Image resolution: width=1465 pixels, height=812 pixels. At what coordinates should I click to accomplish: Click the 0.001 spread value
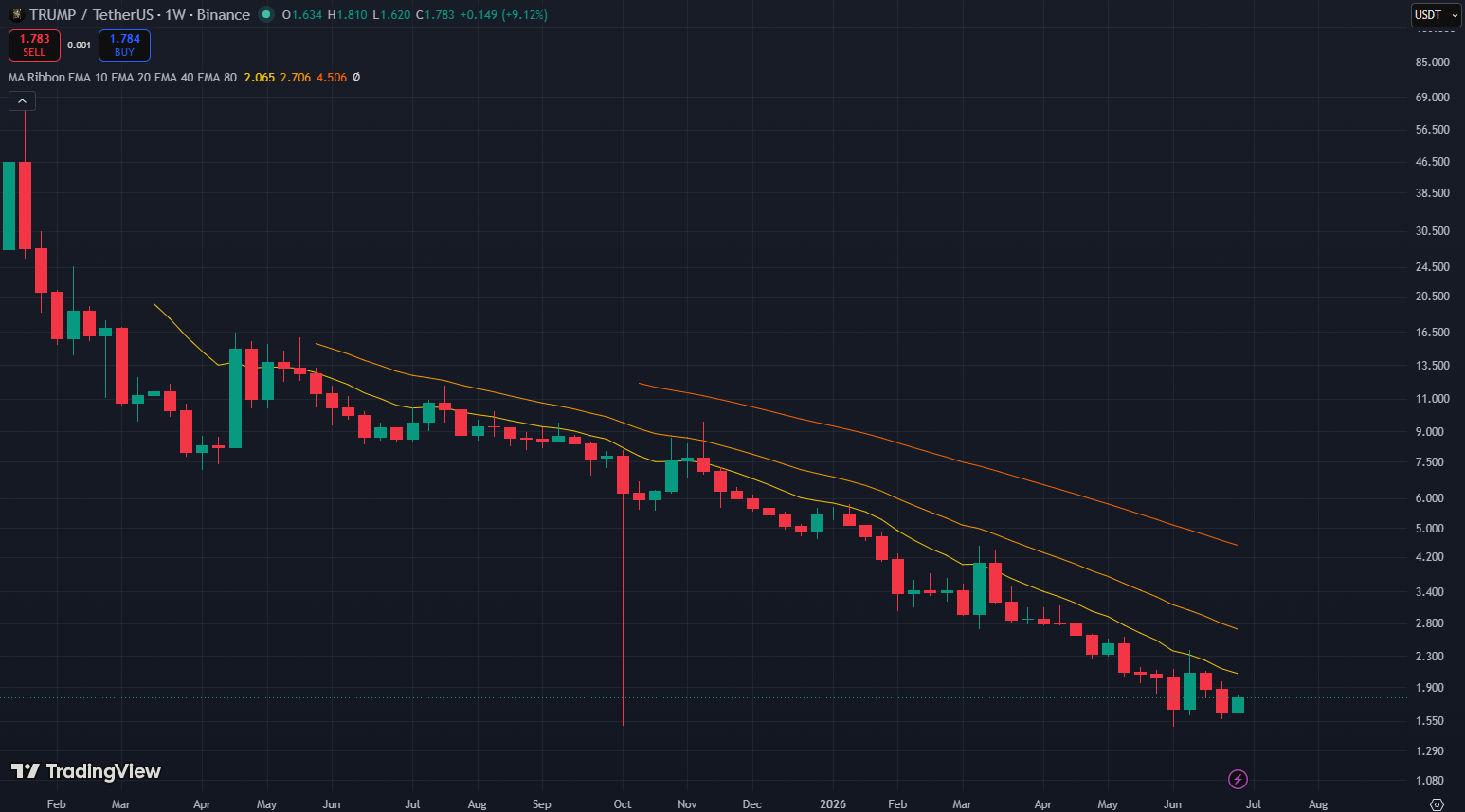(80, 45)
